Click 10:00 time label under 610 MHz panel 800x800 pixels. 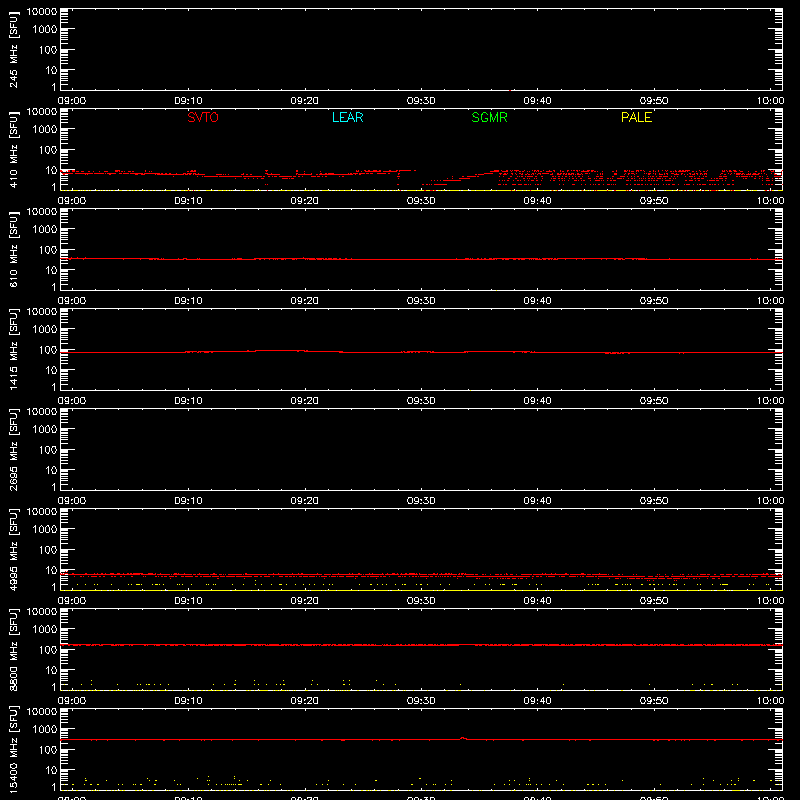(770, 301)
